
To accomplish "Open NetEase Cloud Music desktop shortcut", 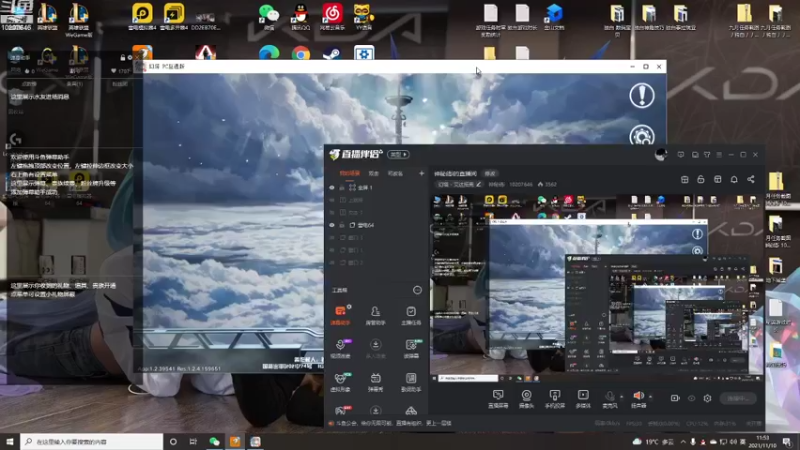I will coord(332,16).
